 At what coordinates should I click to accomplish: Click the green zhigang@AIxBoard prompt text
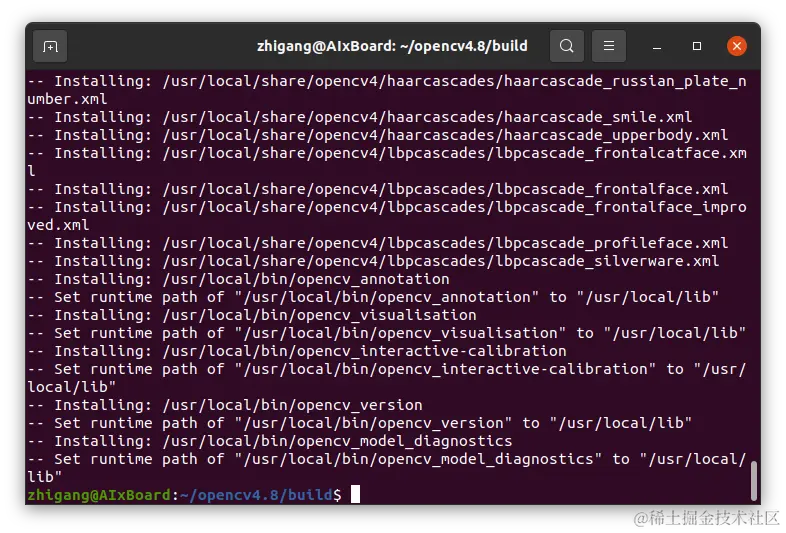click(x=99, y=495)
